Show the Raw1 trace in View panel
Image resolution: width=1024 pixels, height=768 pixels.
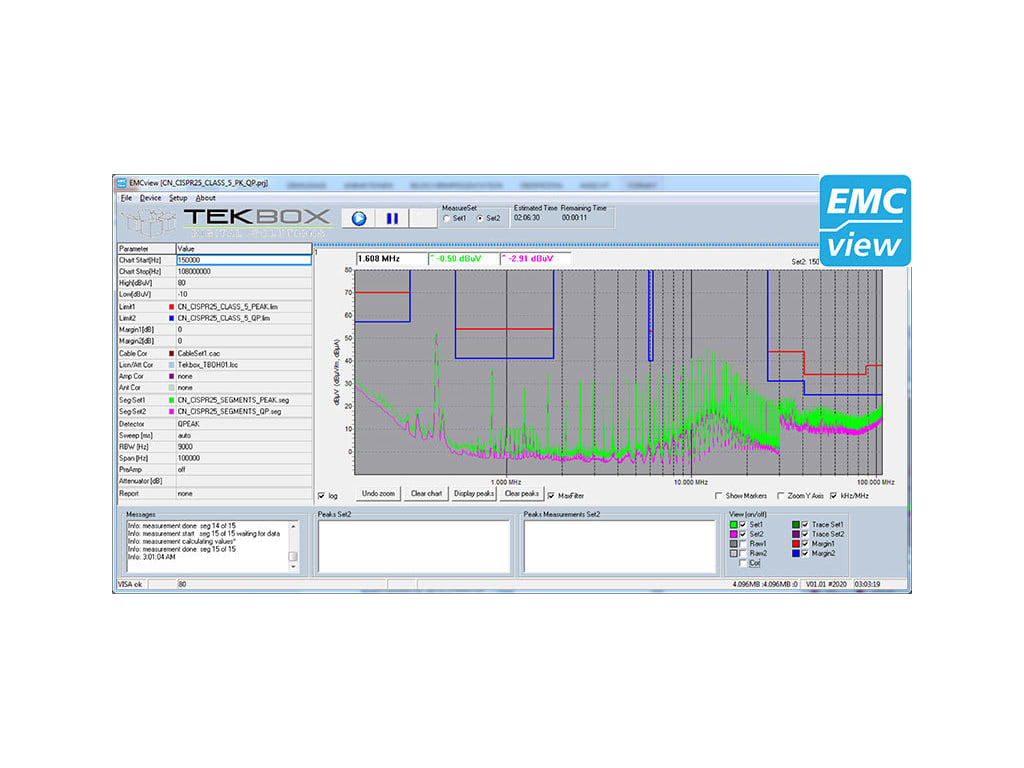click(744, 543)
